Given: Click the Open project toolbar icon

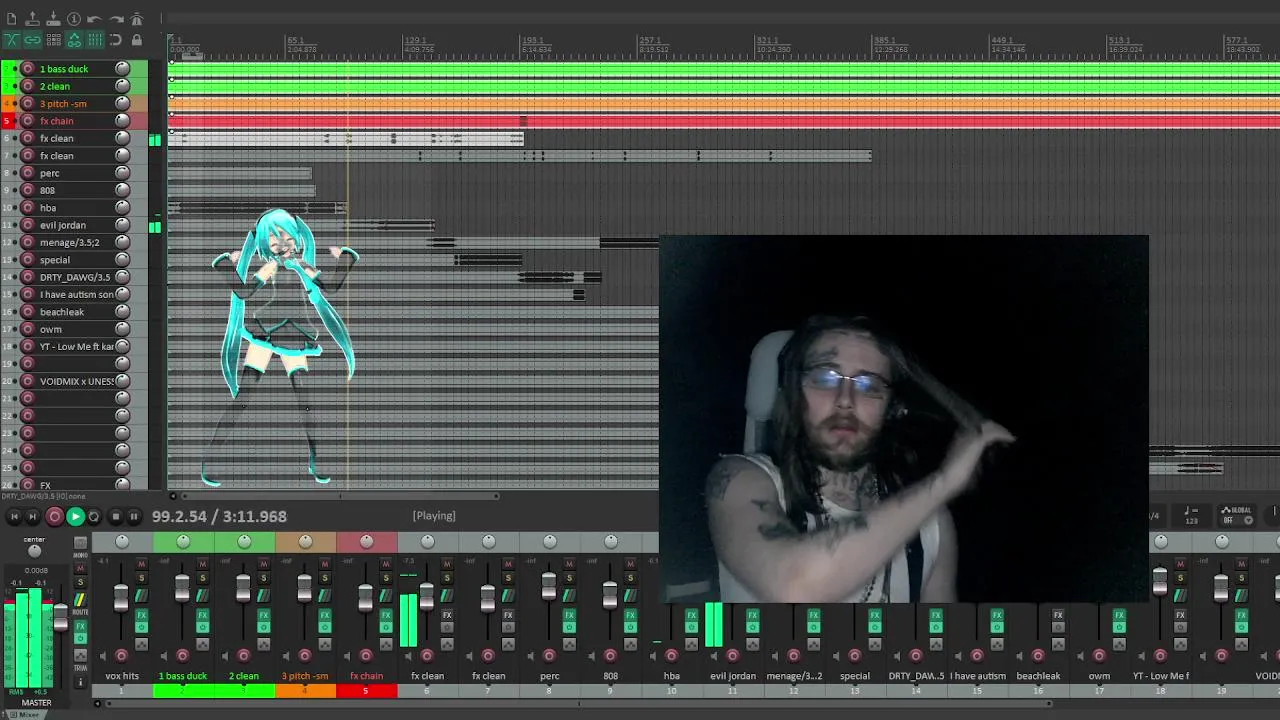Looking at the screenshot, I should [32, 19].
